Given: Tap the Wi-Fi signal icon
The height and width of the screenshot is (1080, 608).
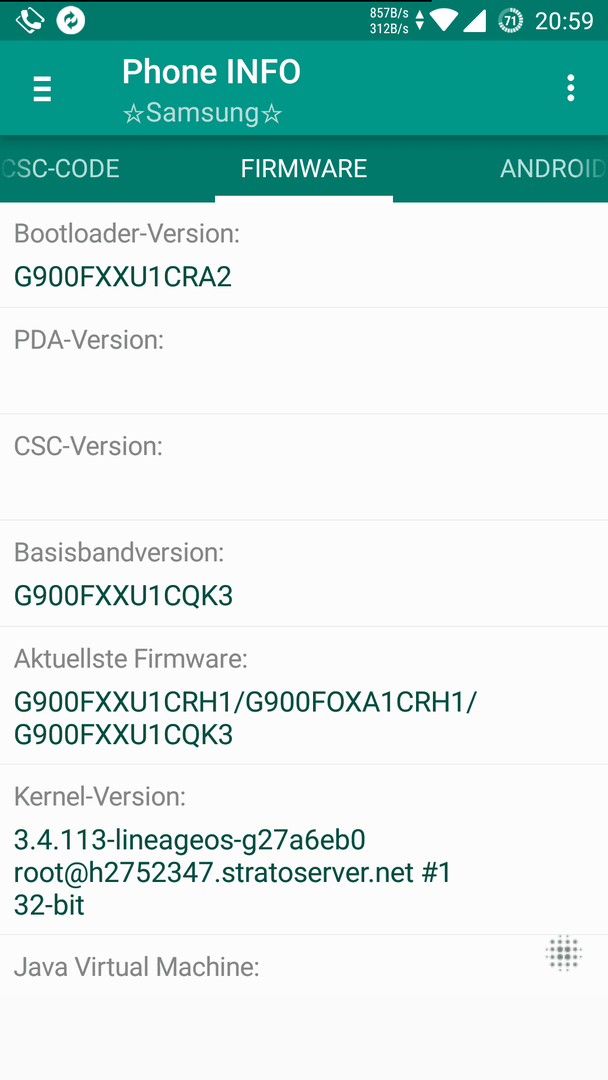Looking at the screenshot, I should pos(444,20).
